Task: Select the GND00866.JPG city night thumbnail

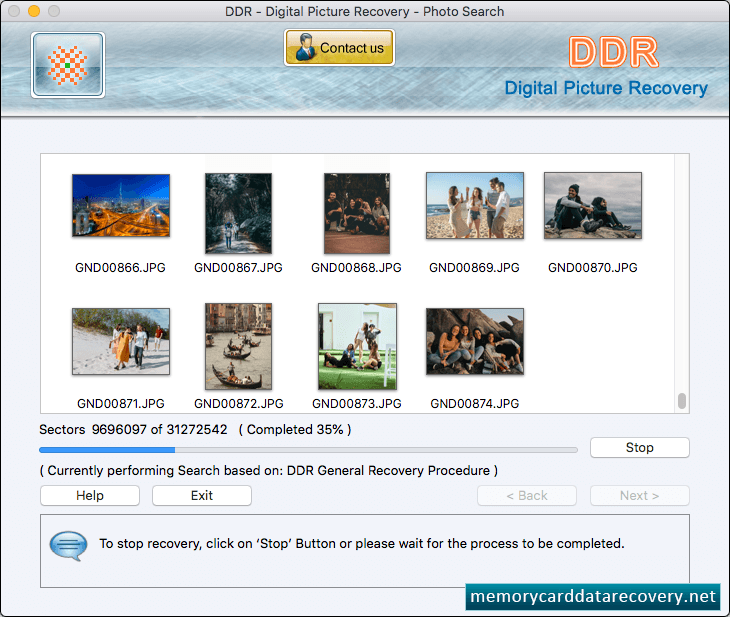Action: [121, 205]
